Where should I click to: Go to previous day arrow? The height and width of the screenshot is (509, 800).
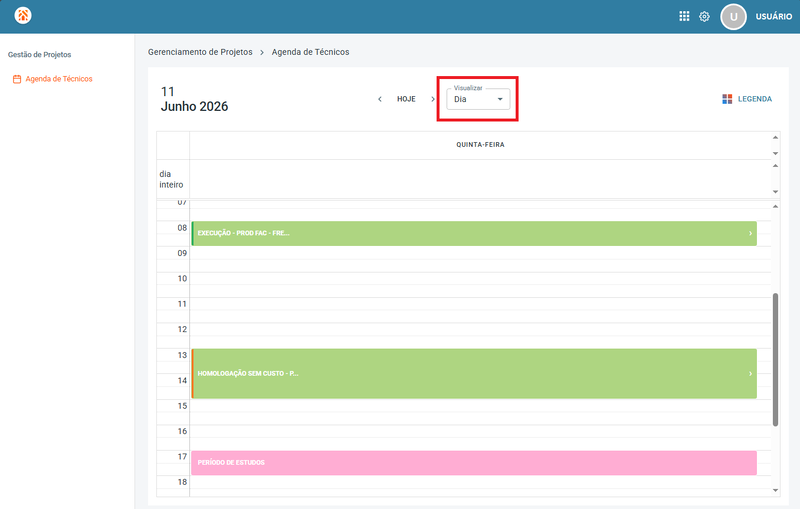coord(380,99)
